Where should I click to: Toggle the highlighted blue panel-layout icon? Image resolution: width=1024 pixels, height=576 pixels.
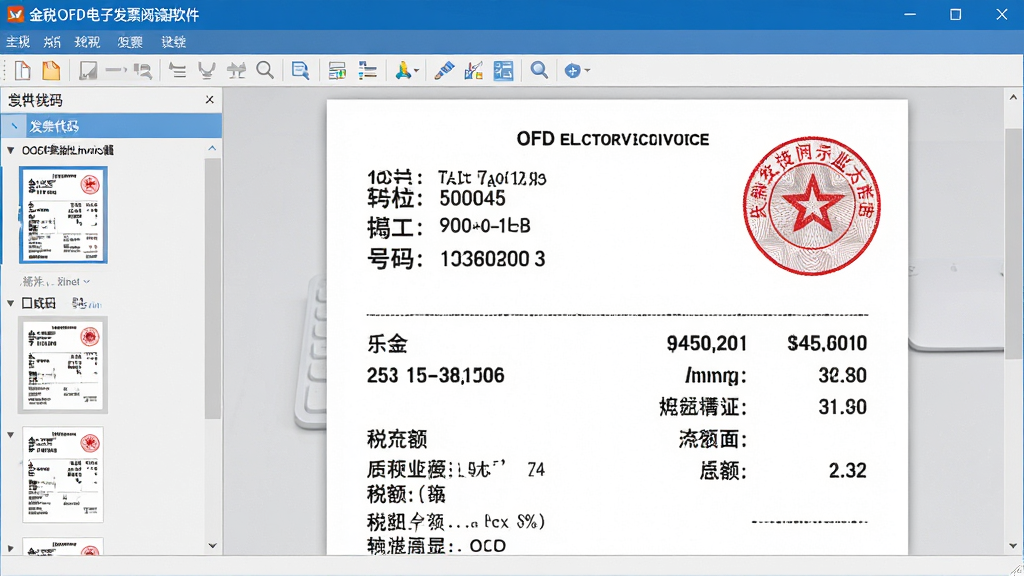coord(504,71)
